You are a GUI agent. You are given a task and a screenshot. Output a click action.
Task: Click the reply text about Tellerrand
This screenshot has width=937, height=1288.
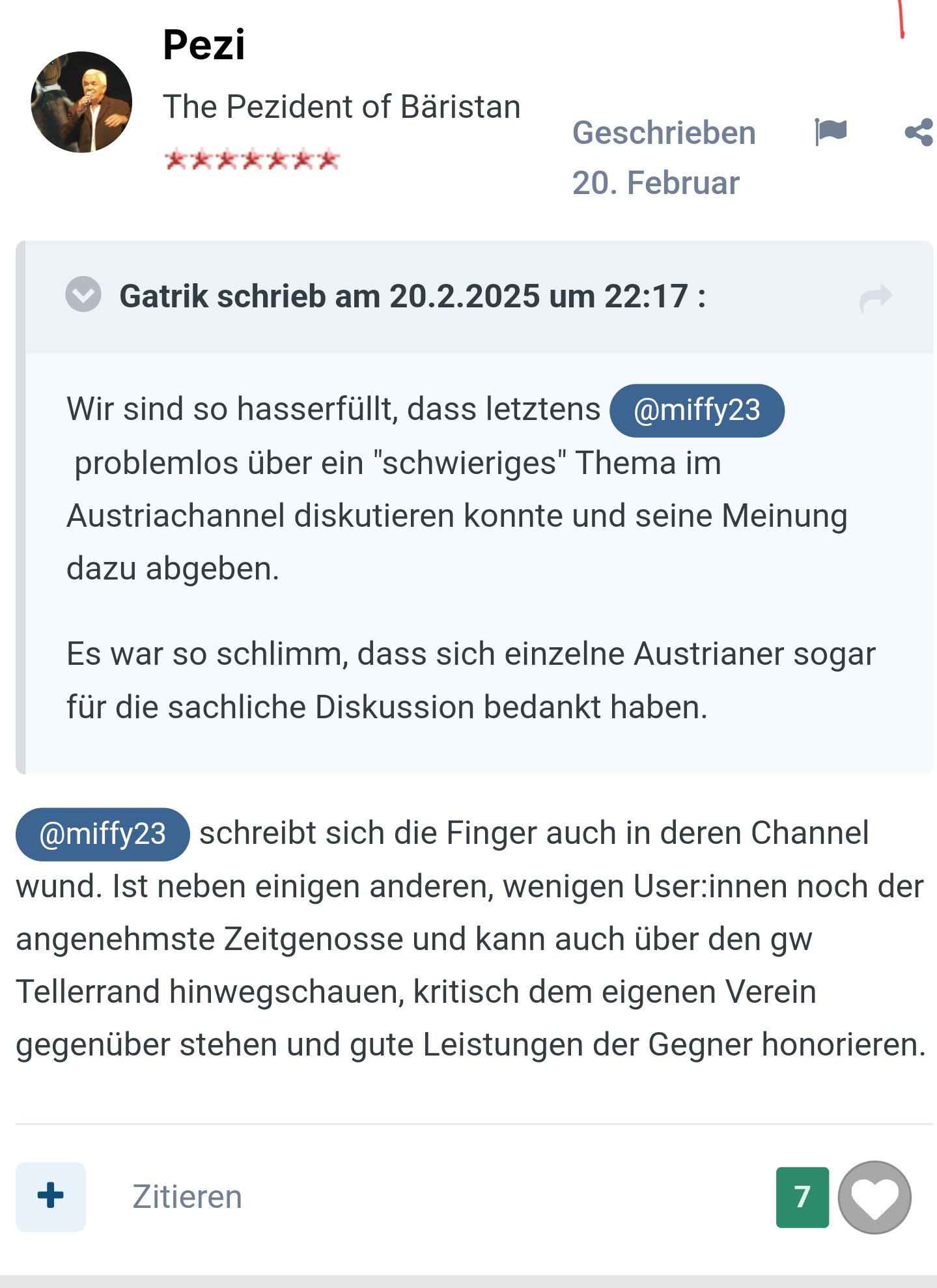(x=471, y=939)
